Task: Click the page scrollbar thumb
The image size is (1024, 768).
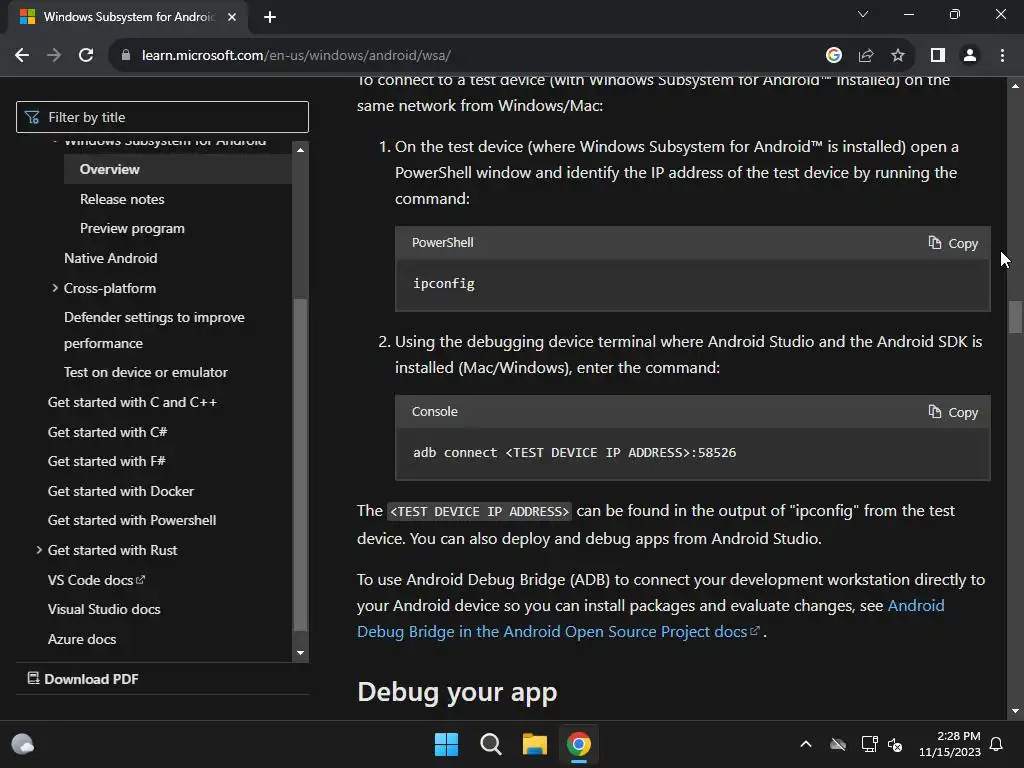Action: [1015, 316]
